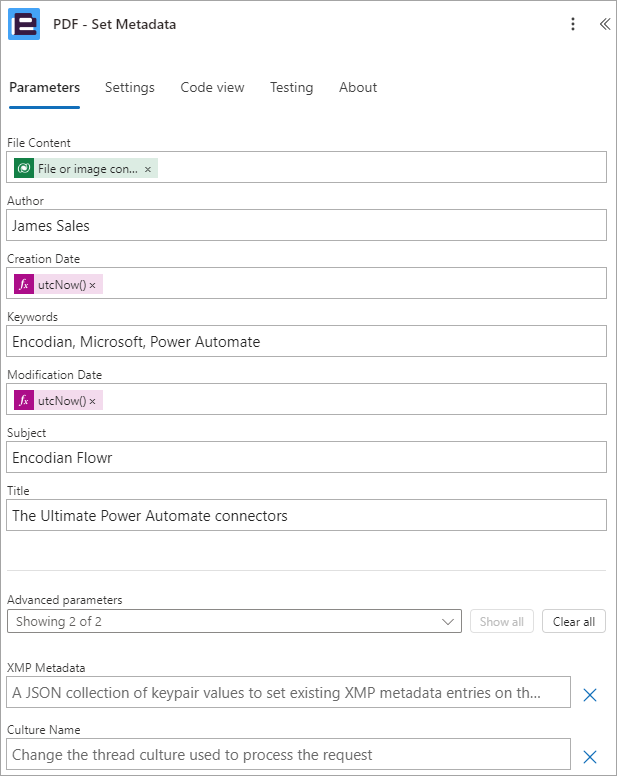
Task: Click into the Subject input field
Action: click(x=306, y=457)
